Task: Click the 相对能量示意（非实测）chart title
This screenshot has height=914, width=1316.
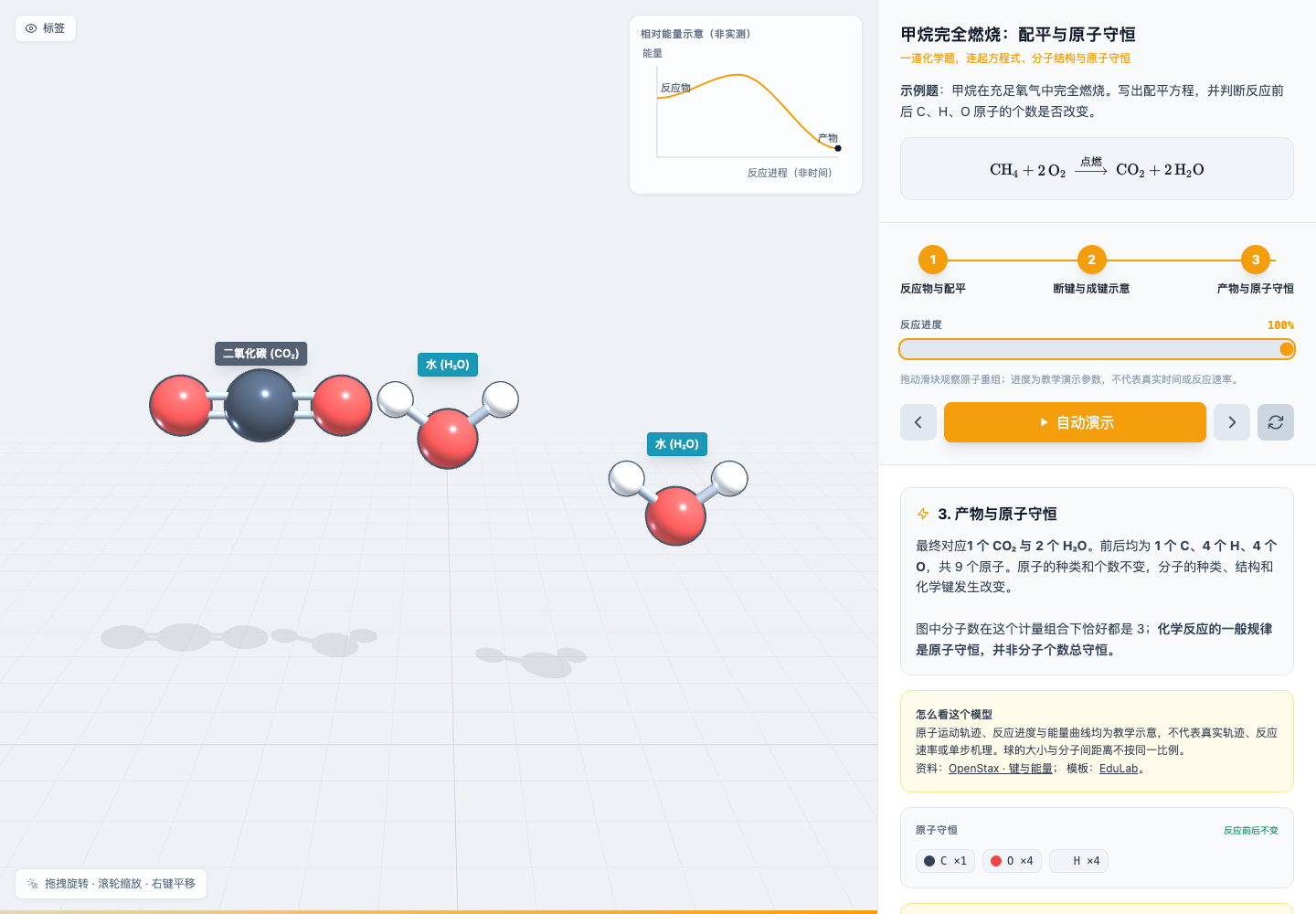Action: click(695, 34)
